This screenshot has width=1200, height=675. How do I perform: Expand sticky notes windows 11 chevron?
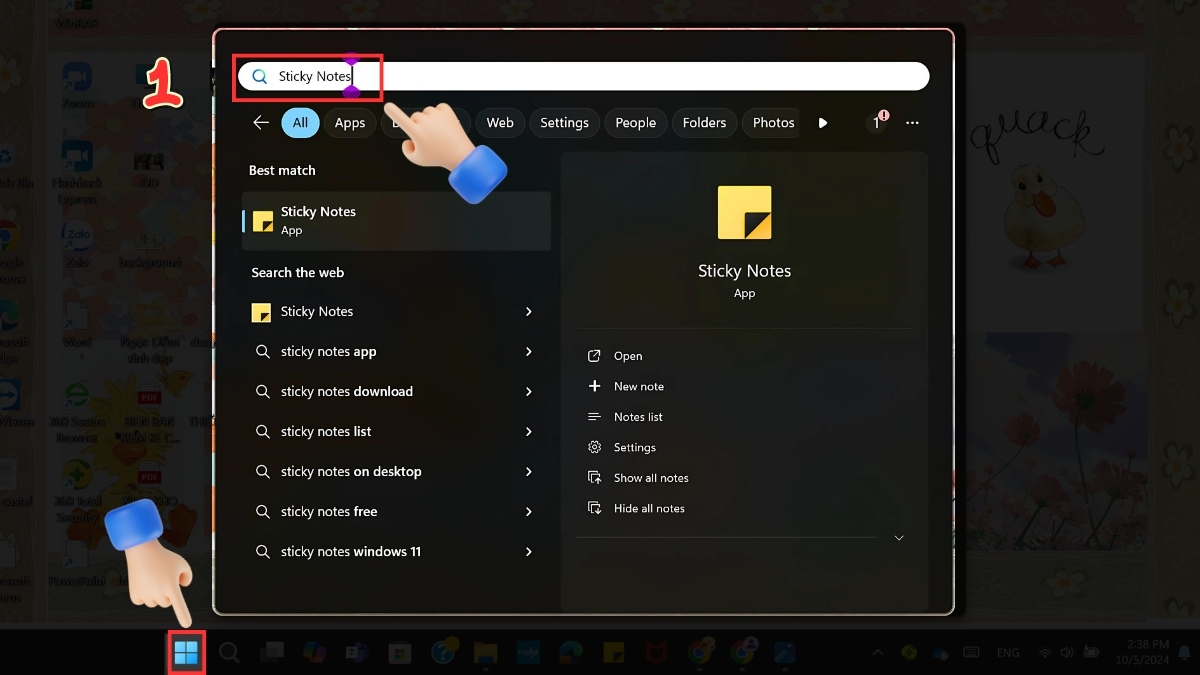tap(529, 552)
